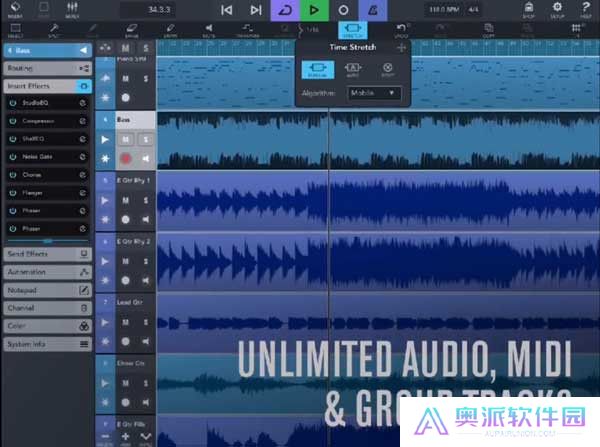Collapse the Bass inspector header
The image size is (600, 447).
click(x=48, y=50)
